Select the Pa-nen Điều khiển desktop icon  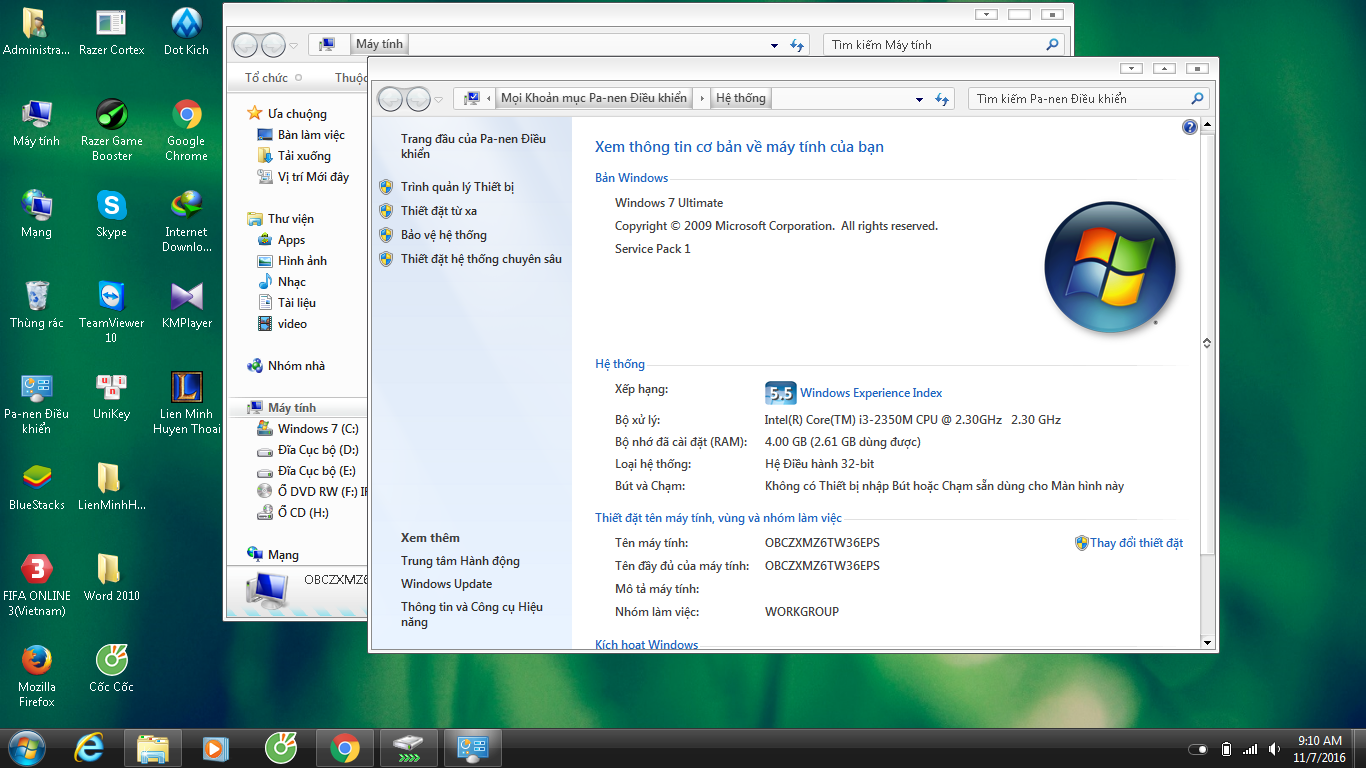(x=37, y=403)
